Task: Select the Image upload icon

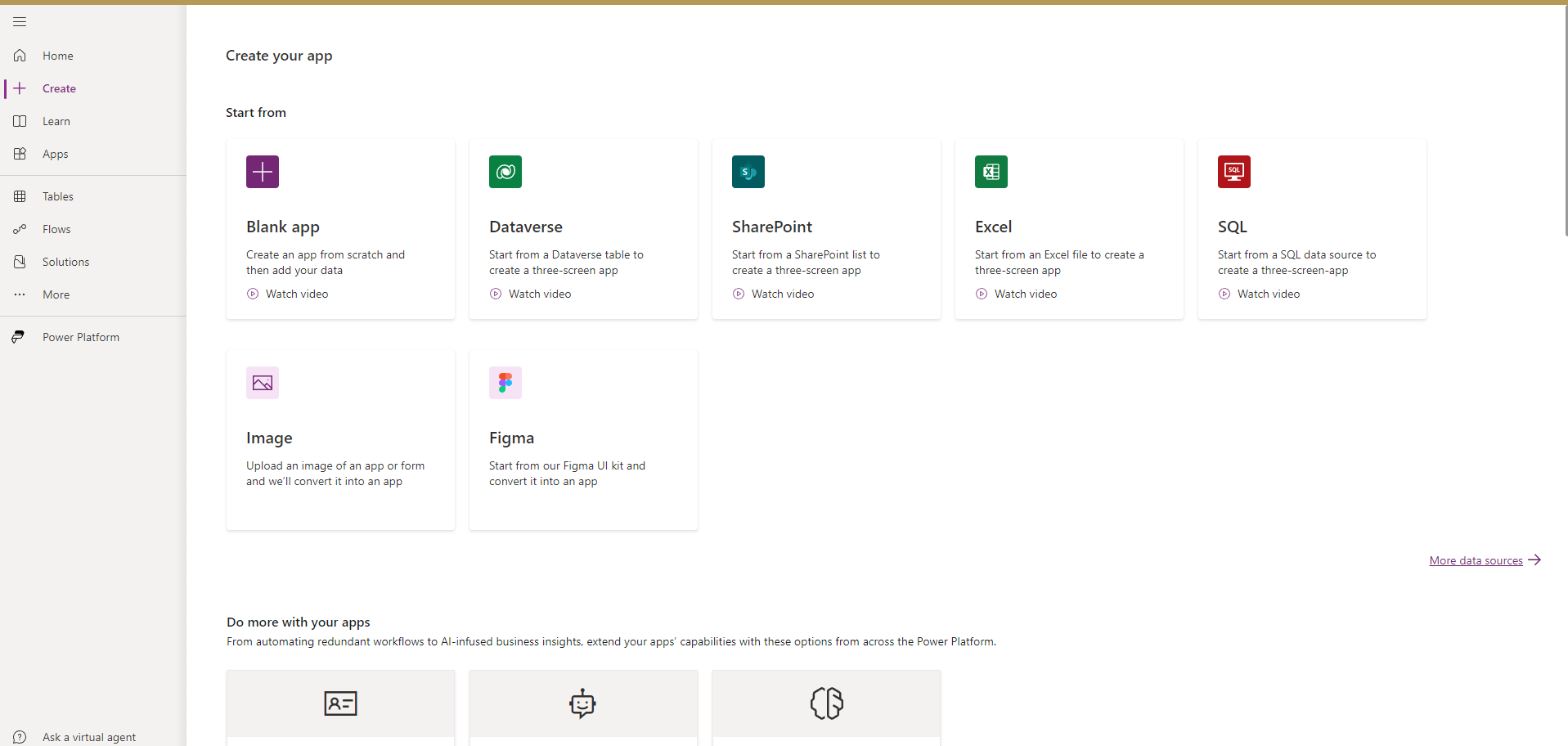Action: (x=263, y=383)
